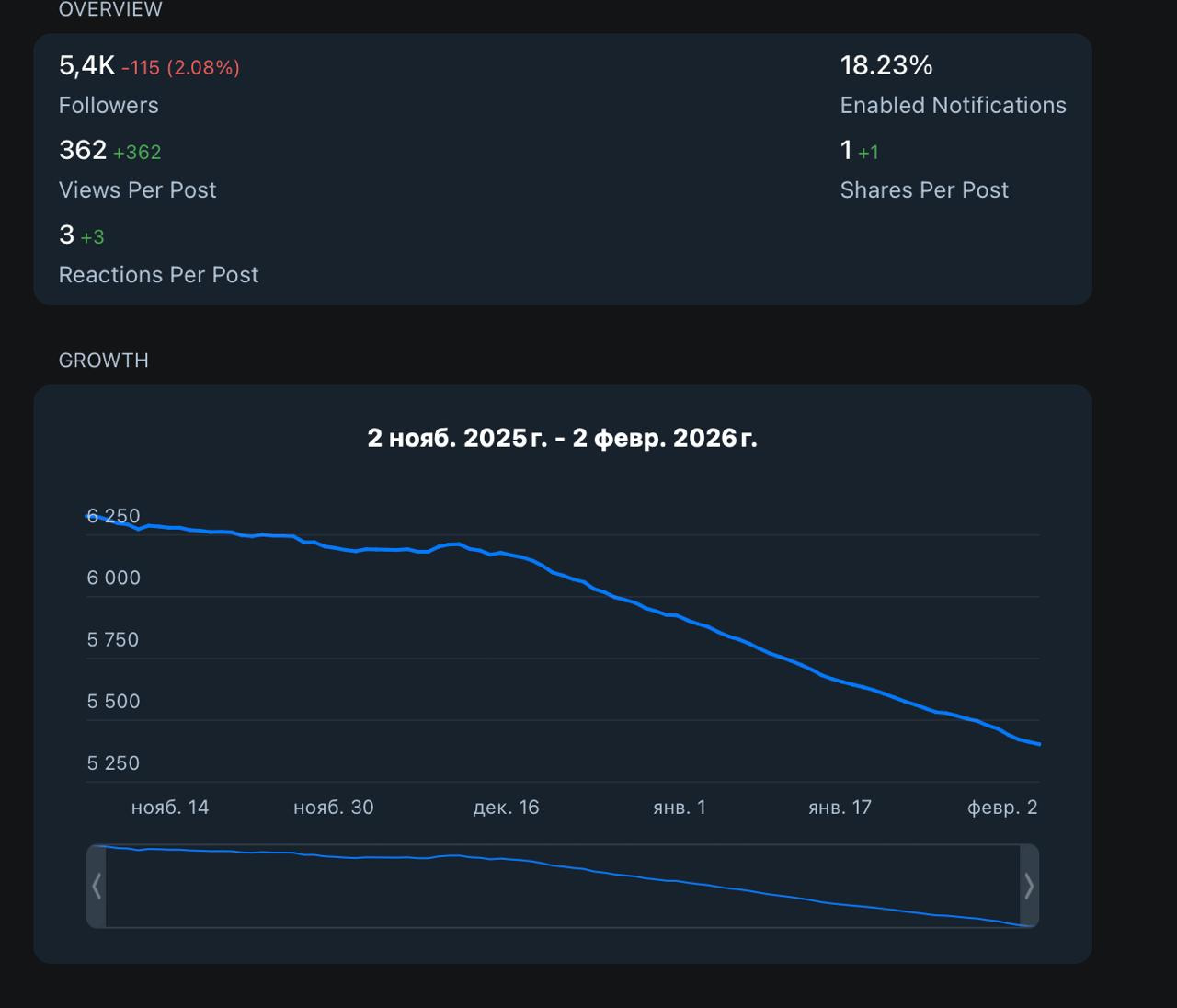Image resolution: width=1177 pixels, height=1008 pixels.
Task: Click the февр. 2 axis label
Action: [x=1002, y=808]
